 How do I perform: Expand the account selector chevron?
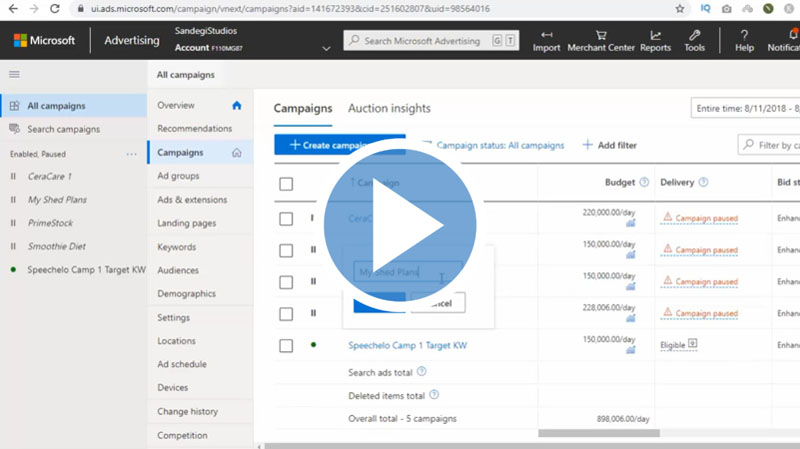327,48
